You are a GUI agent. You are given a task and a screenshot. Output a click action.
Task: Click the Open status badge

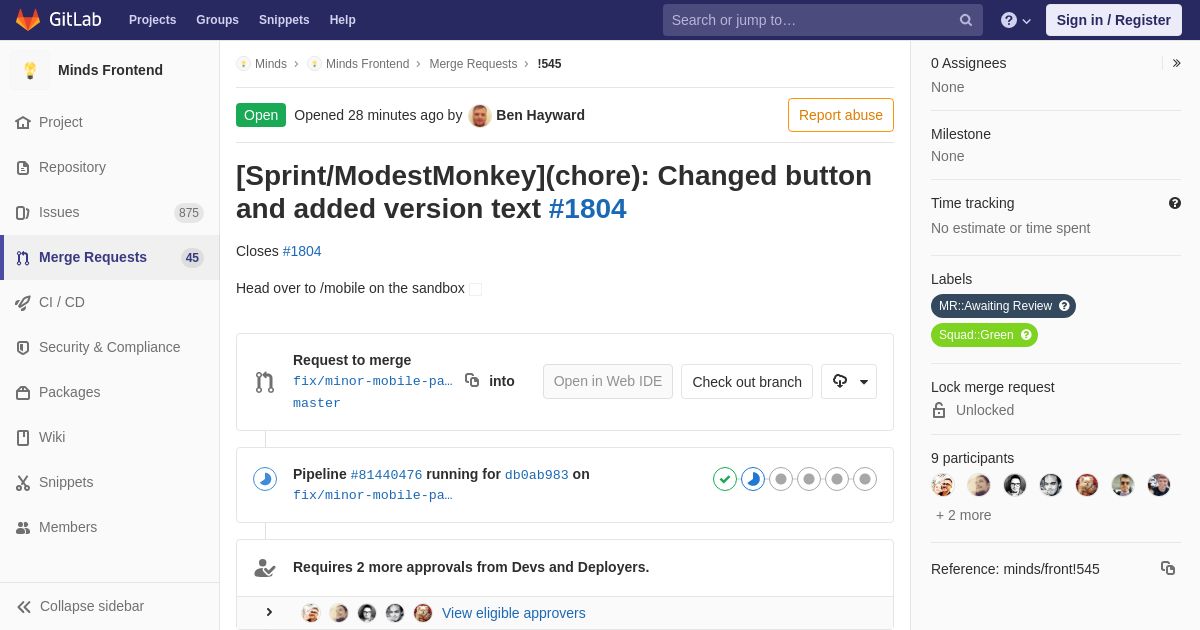click(261, 115)
